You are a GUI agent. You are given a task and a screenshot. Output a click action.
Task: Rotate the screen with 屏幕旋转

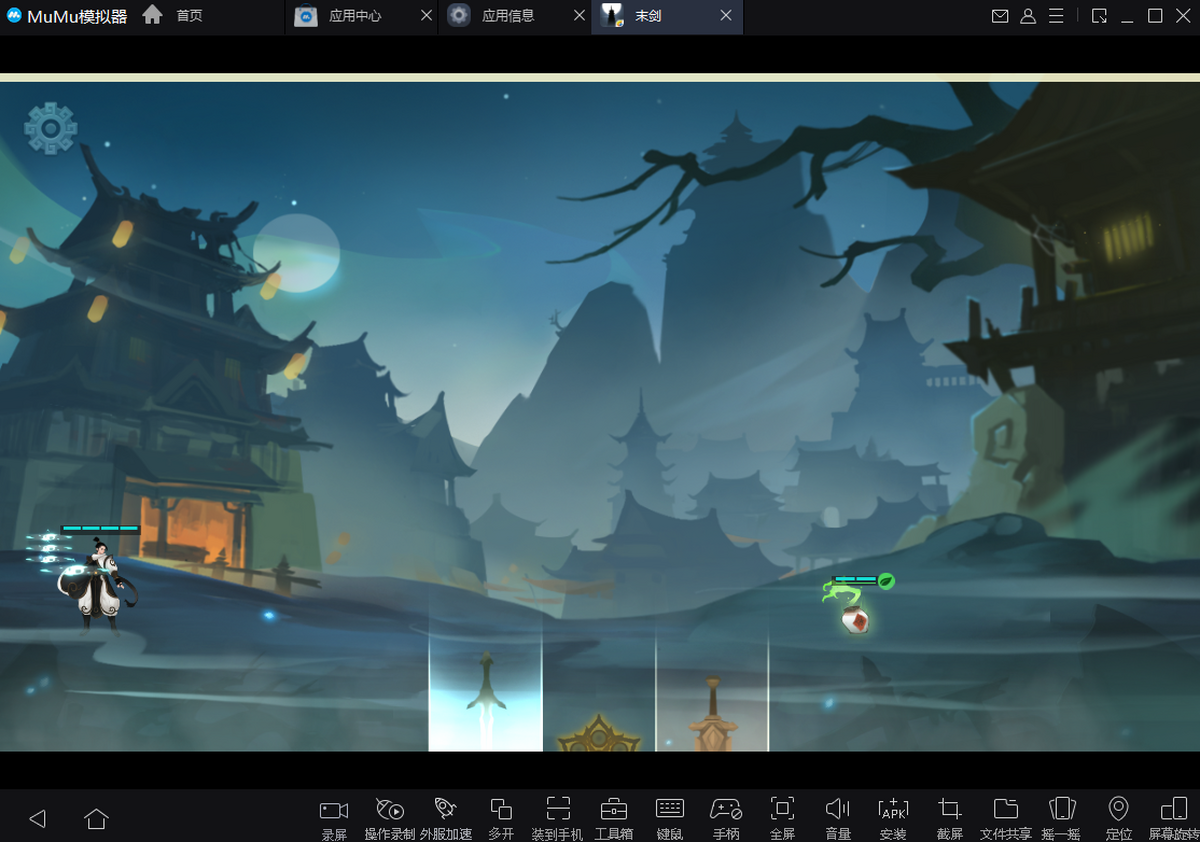1174,819
